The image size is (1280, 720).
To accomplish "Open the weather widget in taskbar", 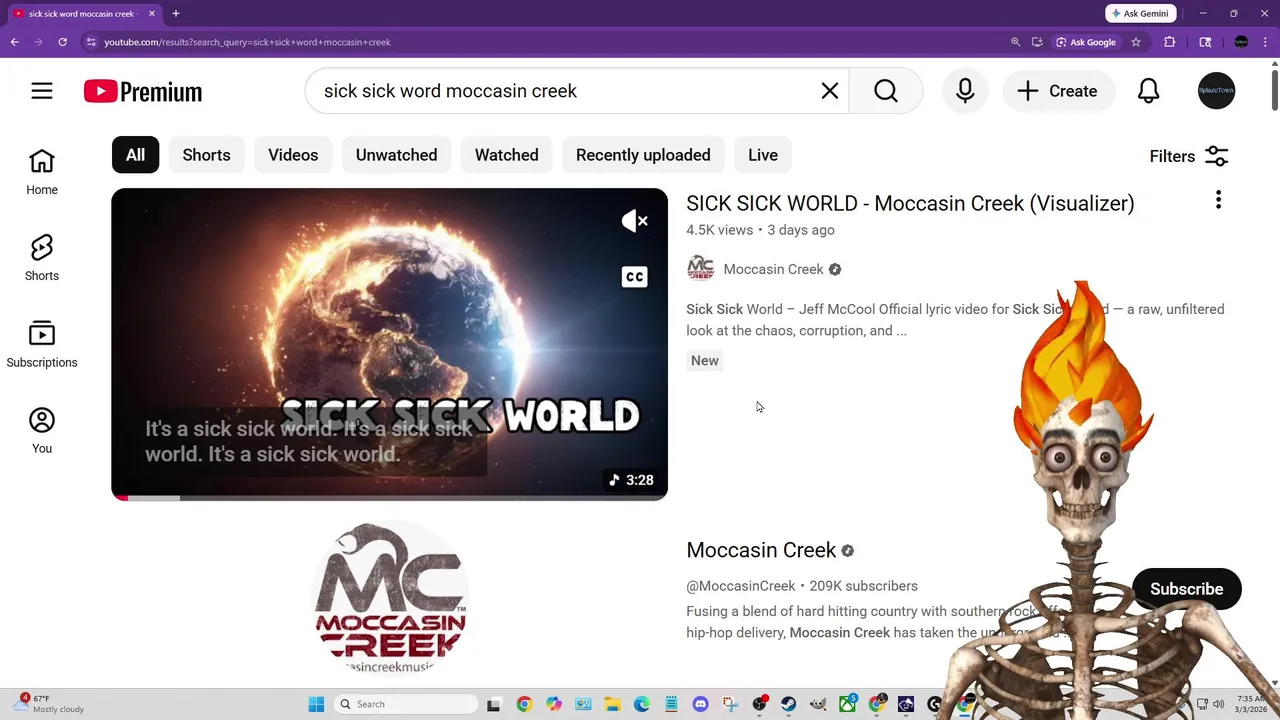I will (x=50, y=704).
